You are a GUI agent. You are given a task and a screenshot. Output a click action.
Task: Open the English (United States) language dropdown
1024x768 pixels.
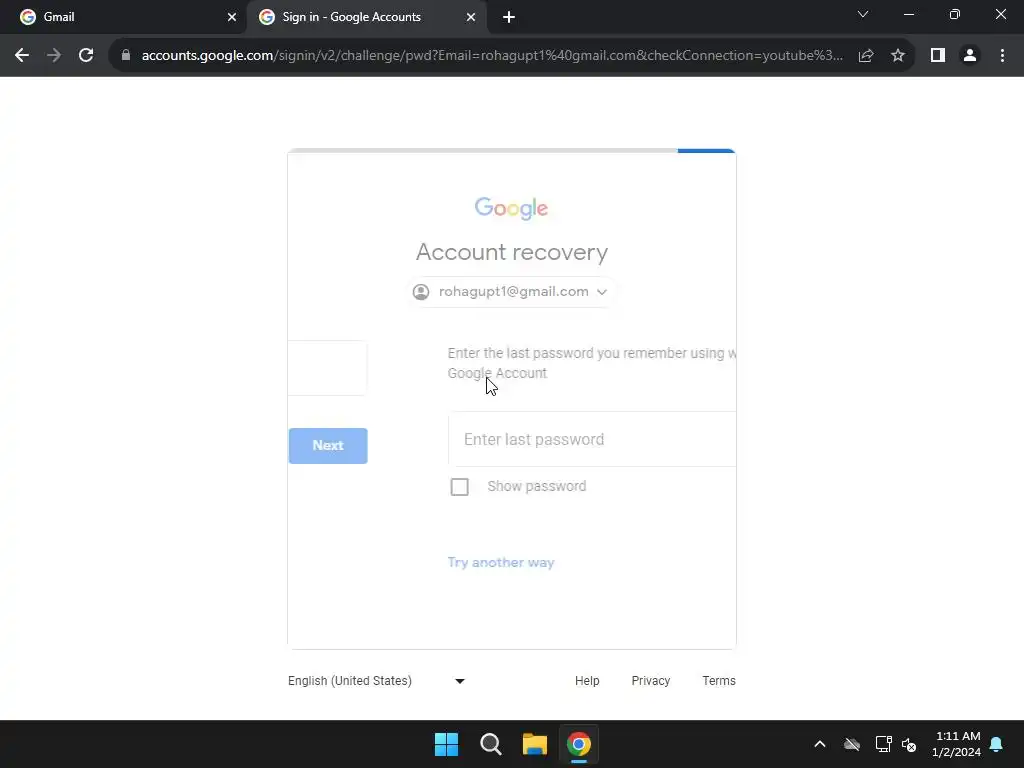pyautogui.click(x=376, y=680)
